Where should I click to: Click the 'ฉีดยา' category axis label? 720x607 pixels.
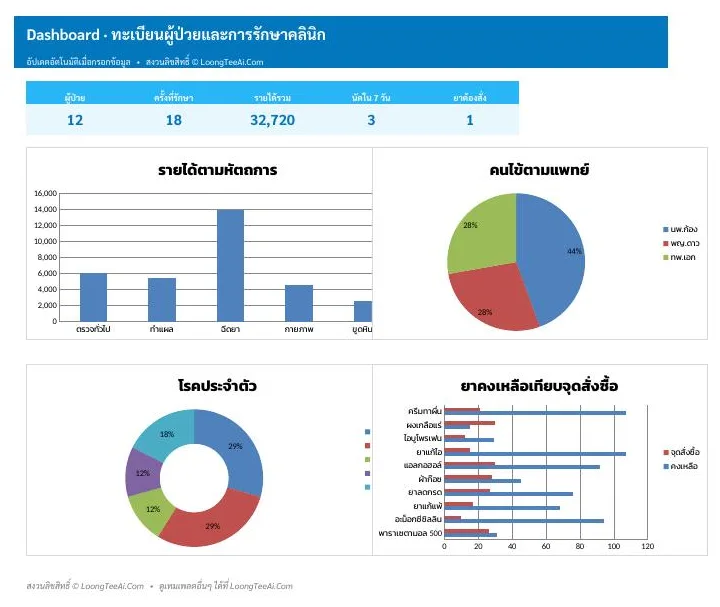(x=230, y=329)
